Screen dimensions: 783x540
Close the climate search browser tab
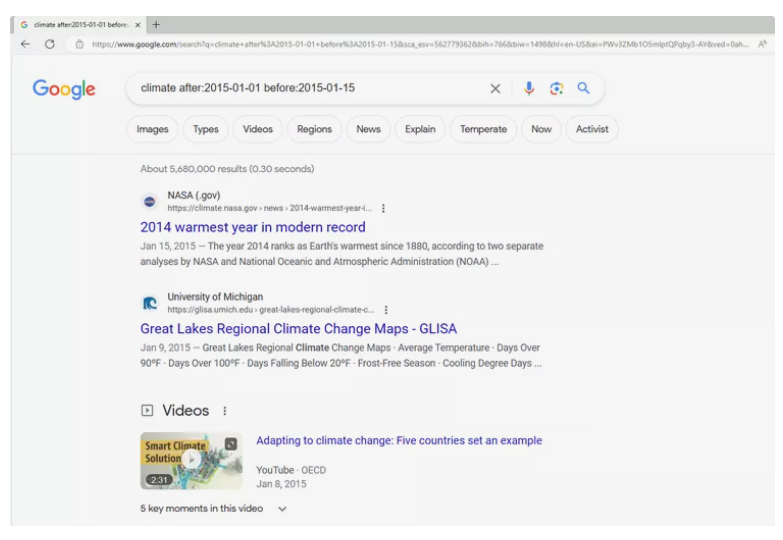tap(138, 24)
